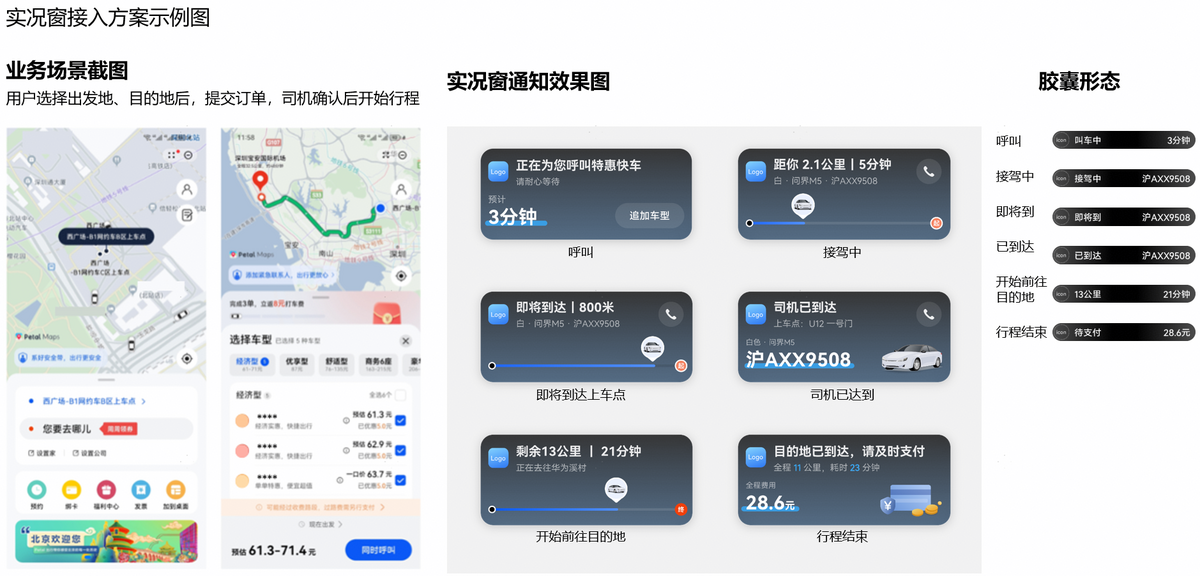Switch to 舒适型 car type tab

click(x=339, y=364)
